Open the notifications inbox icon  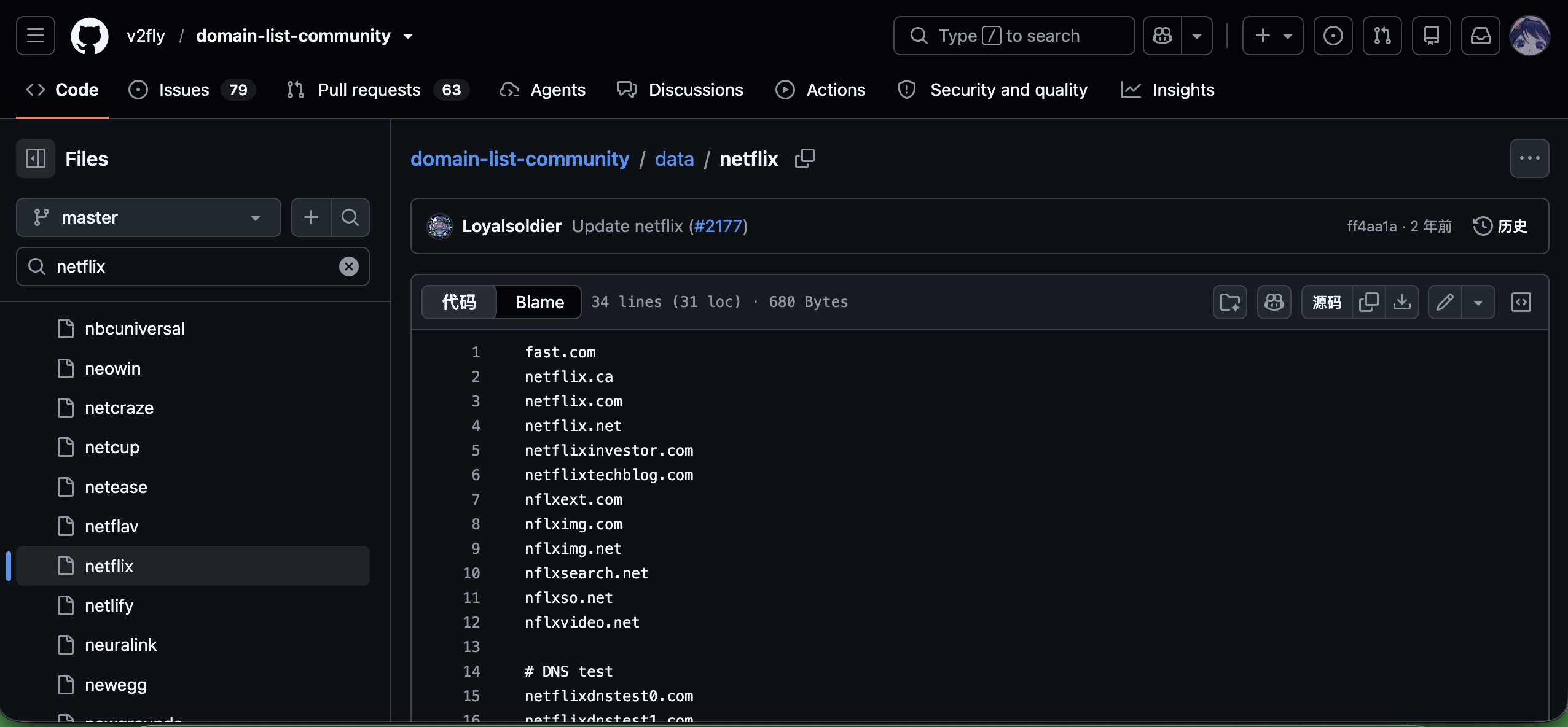pyautogui.click(x=1481, y=36)
